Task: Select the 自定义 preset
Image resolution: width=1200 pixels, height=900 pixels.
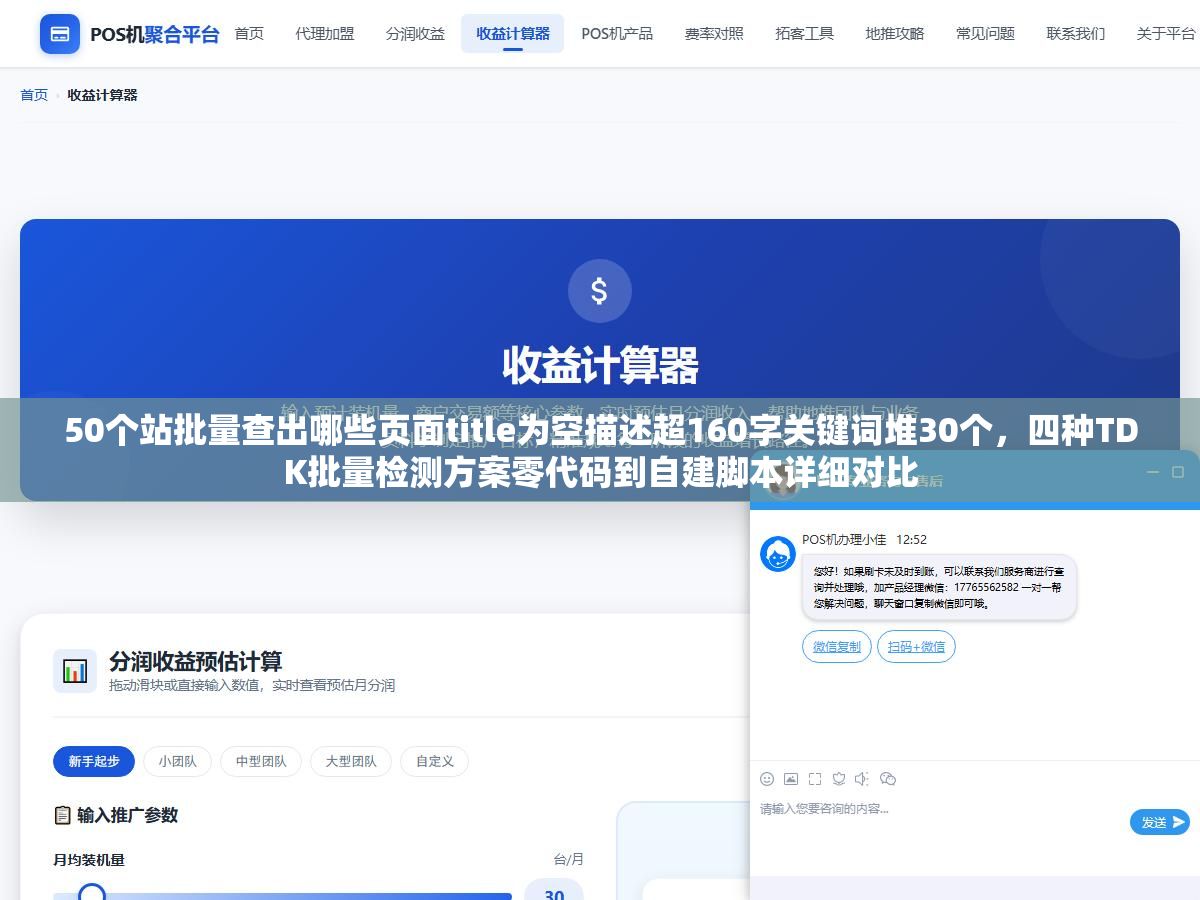Action: 435,761
